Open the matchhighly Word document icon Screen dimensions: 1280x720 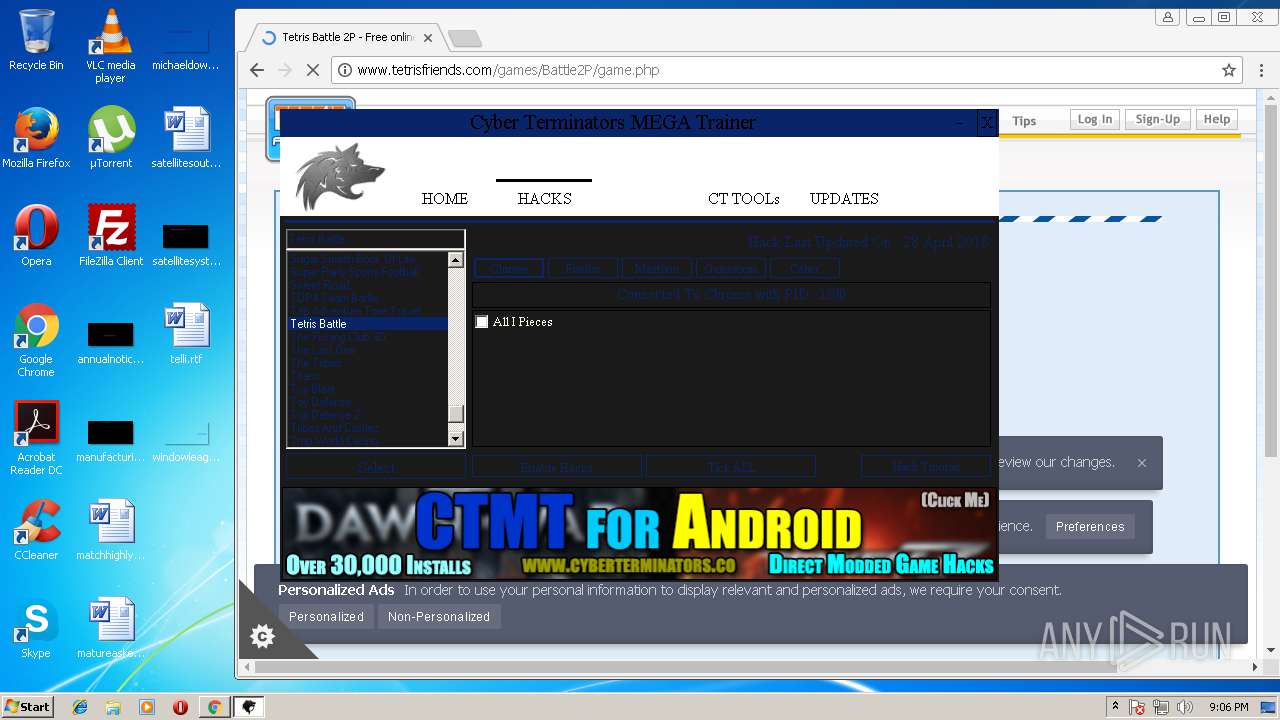tap(110, 530)
